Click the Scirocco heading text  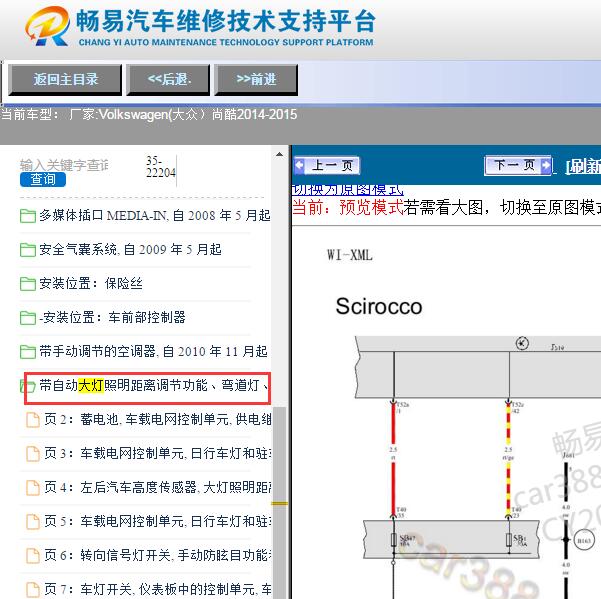379,306
